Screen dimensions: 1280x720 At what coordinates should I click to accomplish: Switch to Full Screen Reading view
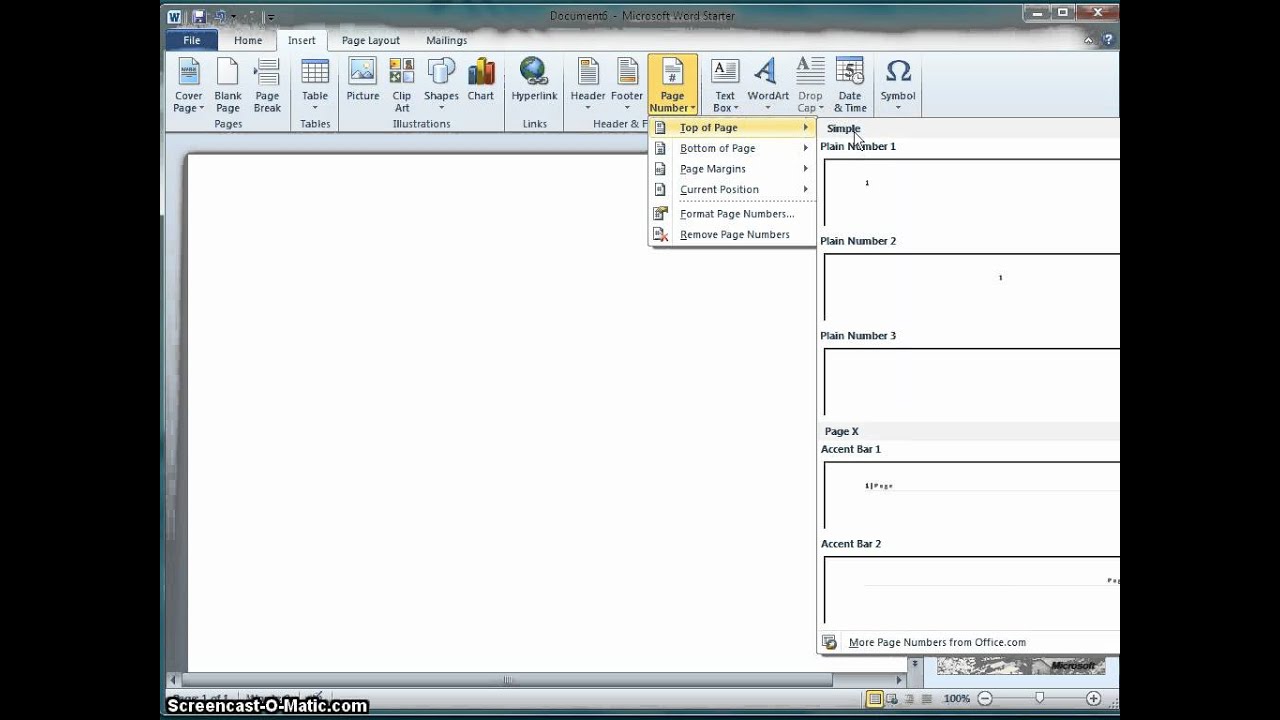coord(892,698)
